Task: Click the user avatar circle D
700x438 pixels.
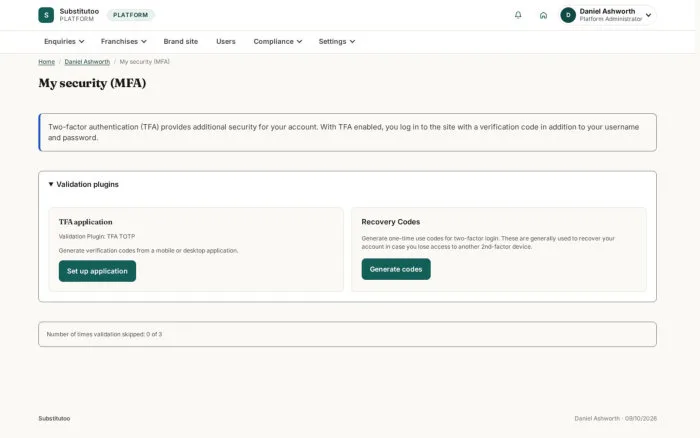Action: (x=568, y=15)
